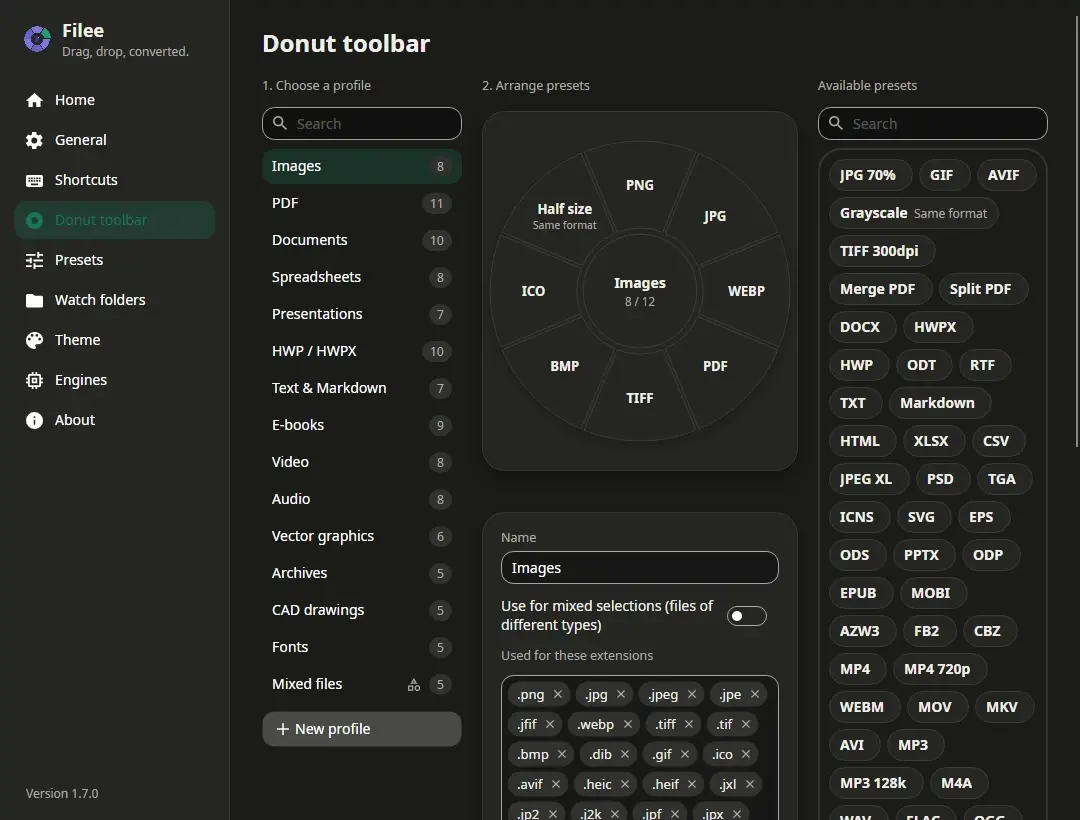Open the Theme settings
This screenshot has height=820, width=1080.
tap(114, 340)
